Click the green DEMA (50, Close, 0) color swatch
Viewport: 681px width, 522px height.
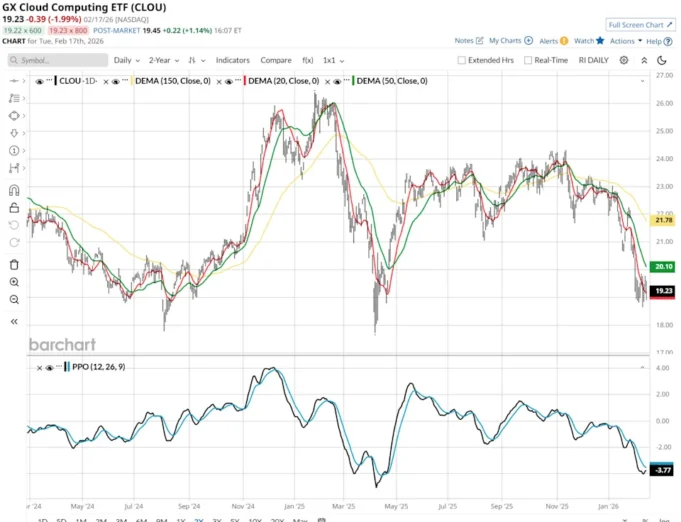[354, 80]
